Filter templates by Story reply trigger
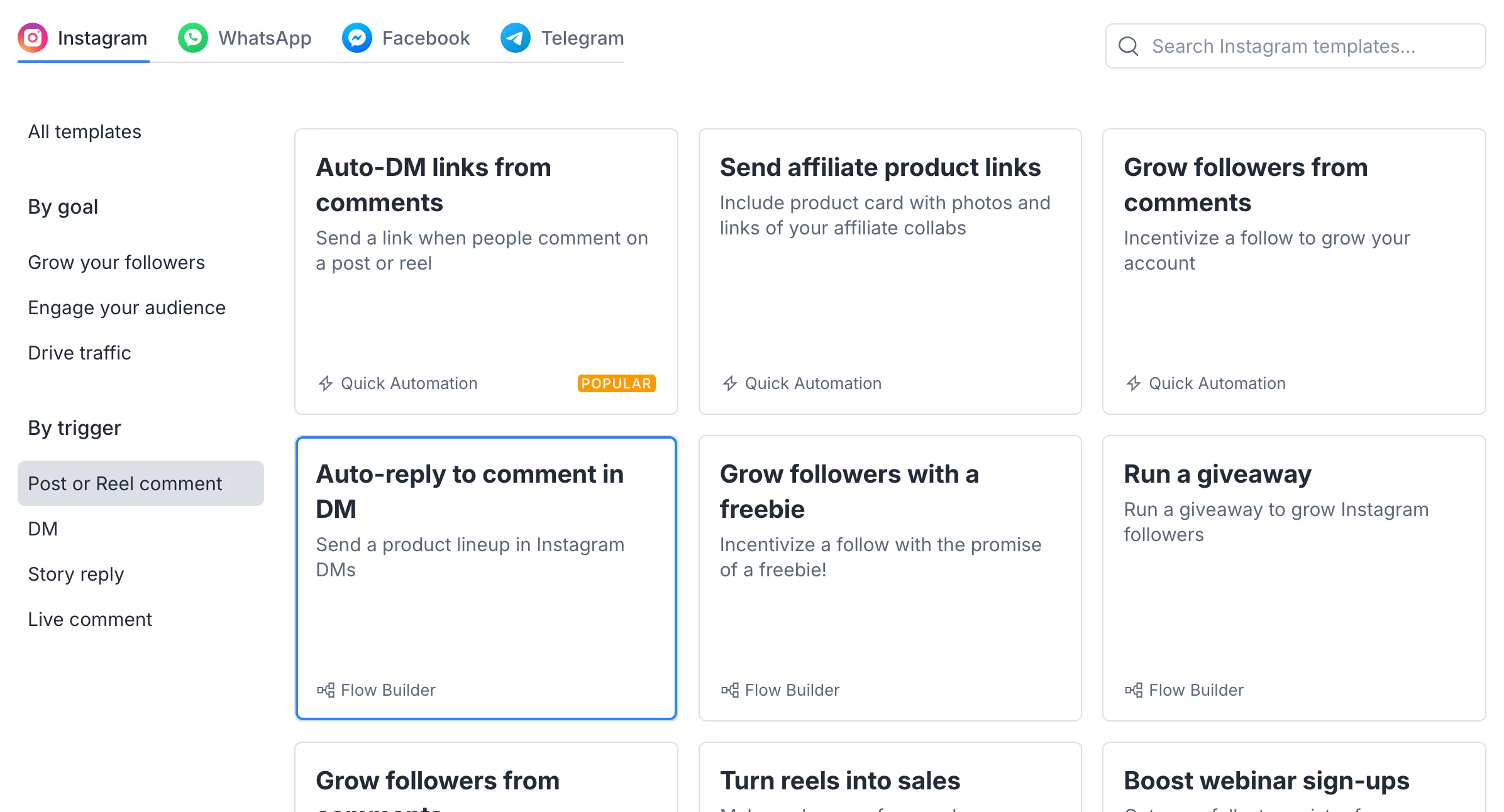1504x812 pixels. pyautogui.click(x=76, y=574)
